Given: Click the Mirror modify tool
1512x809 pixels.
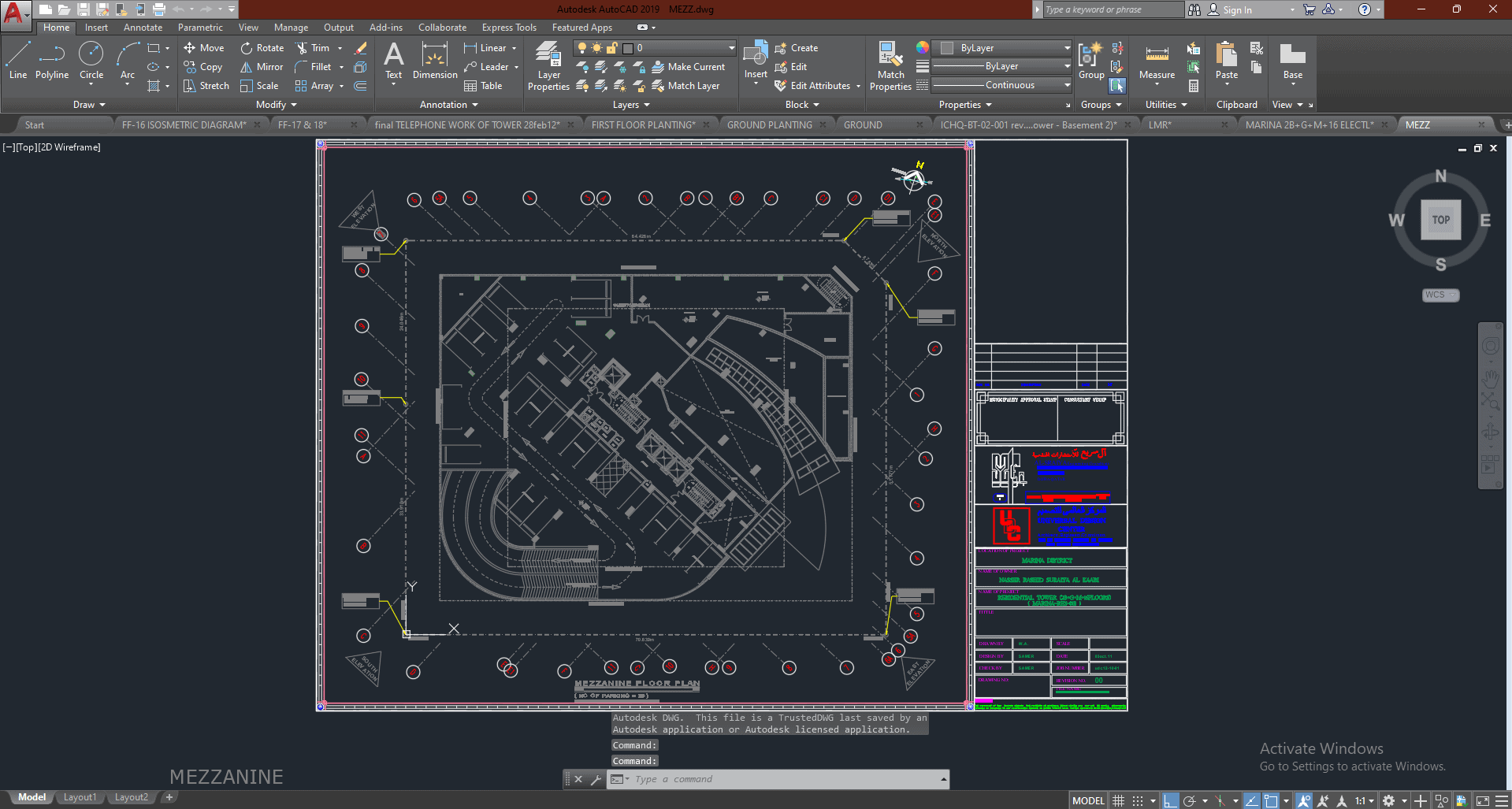Looking at the screenshot, I should point(261,67).
